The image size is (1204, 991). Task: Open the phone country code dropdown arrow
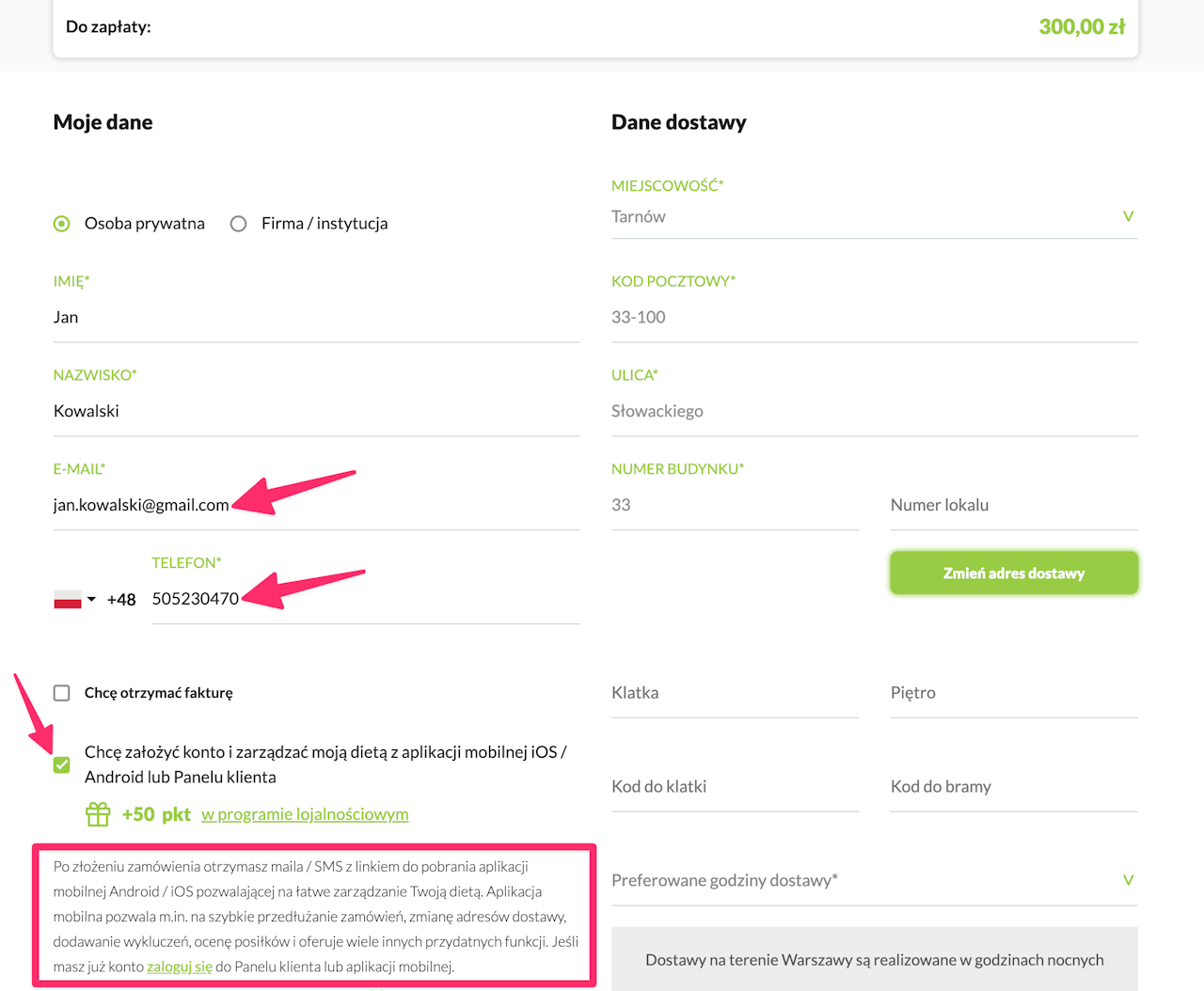91,599
